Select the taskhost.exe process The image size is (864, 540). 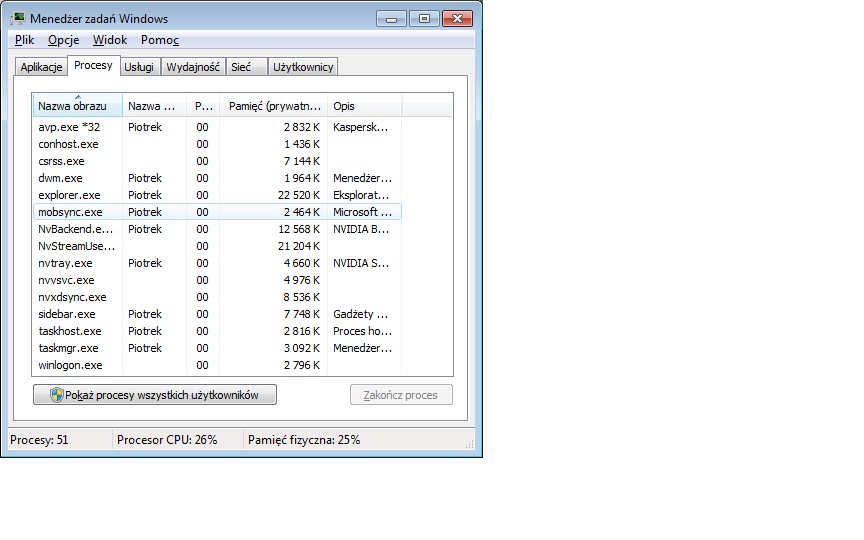click(217, 332)
